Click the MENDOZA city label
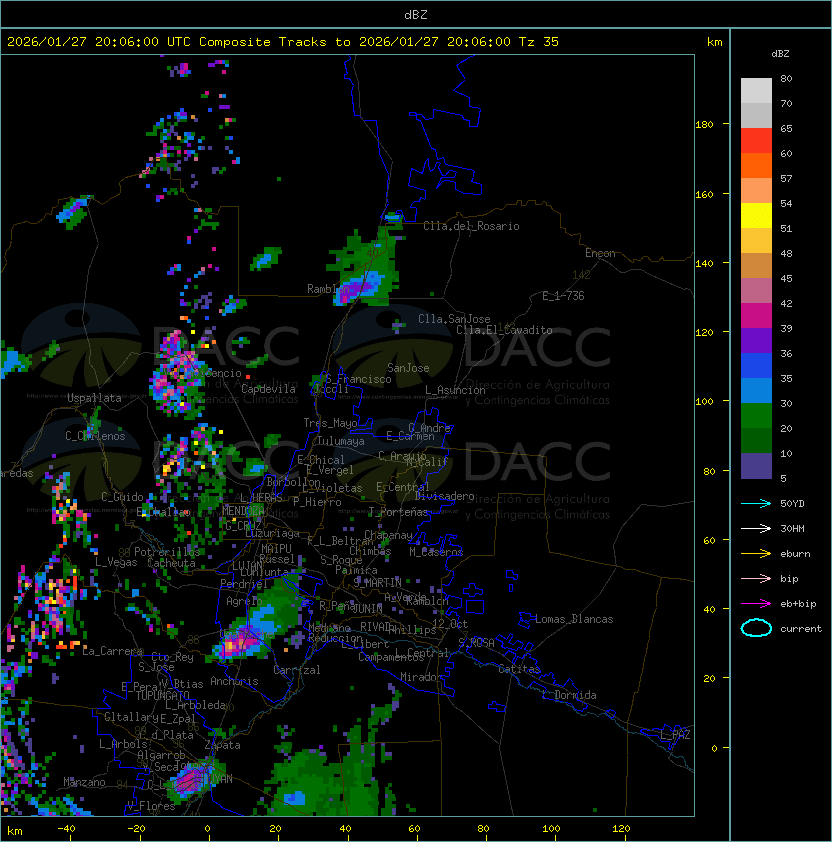This screenshot has height=842, width=832. pyautogui.click(x=243, y=510)
